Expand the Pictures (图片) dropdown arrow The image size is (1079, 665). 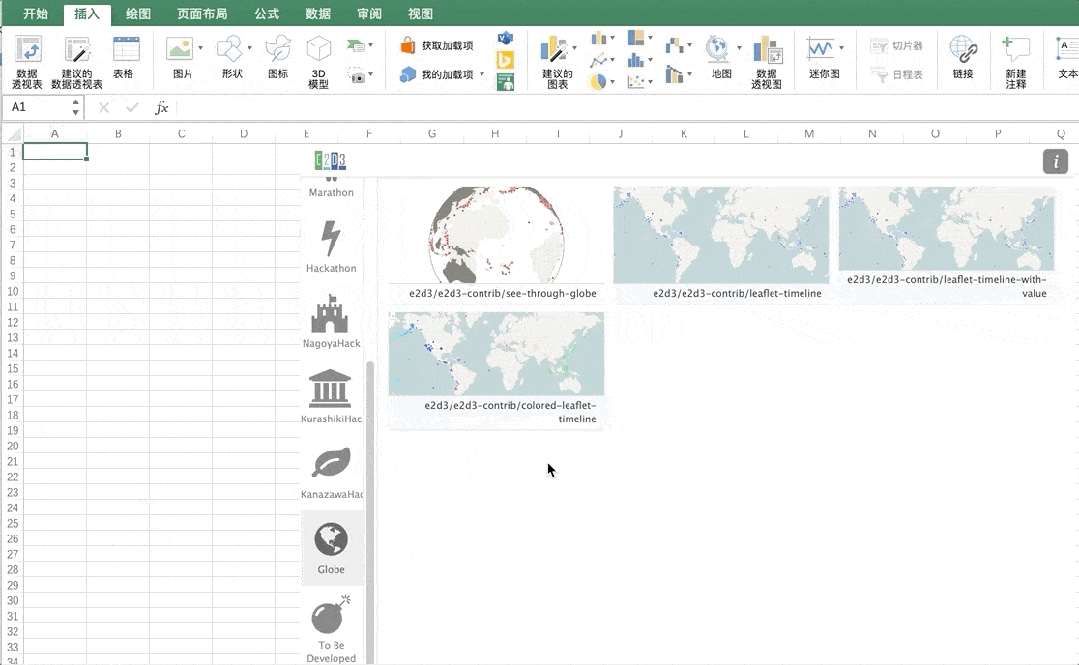pos(200,48)
